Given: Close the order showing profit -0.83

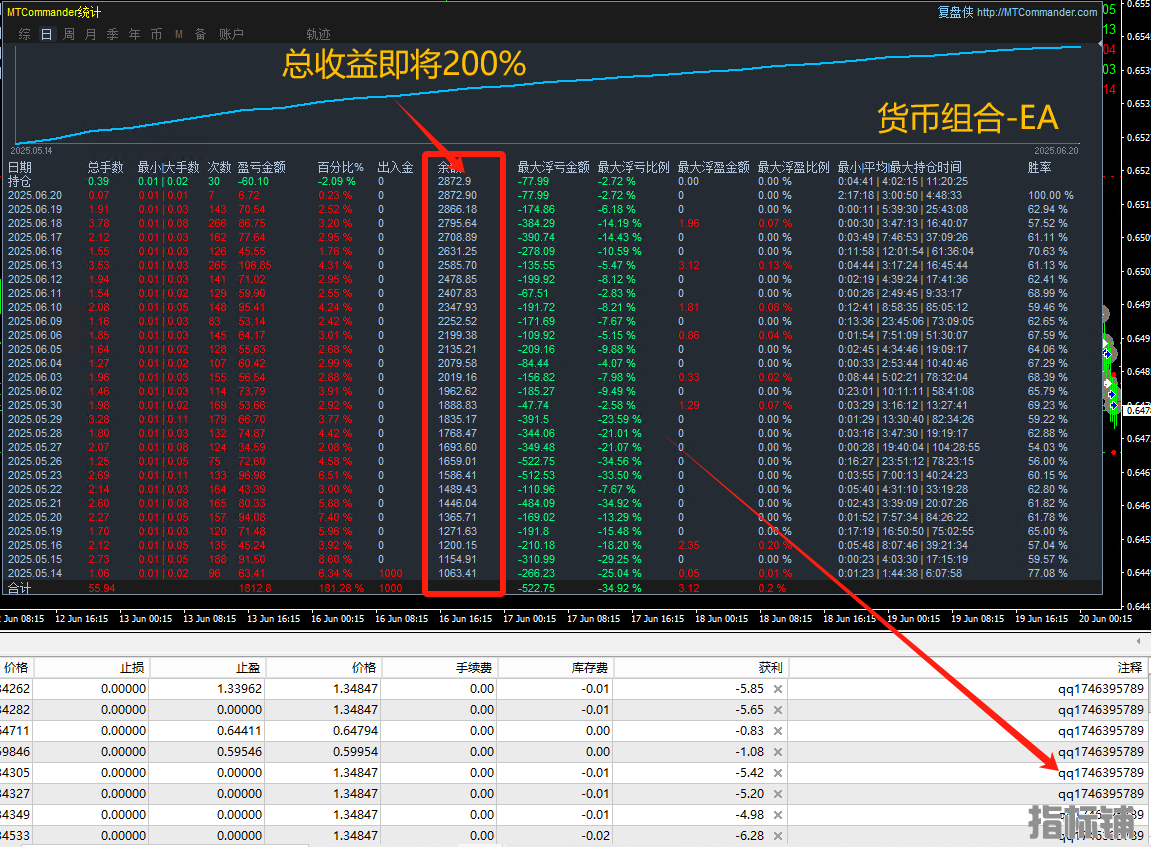Looking at the screenshot, I should (777, 731).
